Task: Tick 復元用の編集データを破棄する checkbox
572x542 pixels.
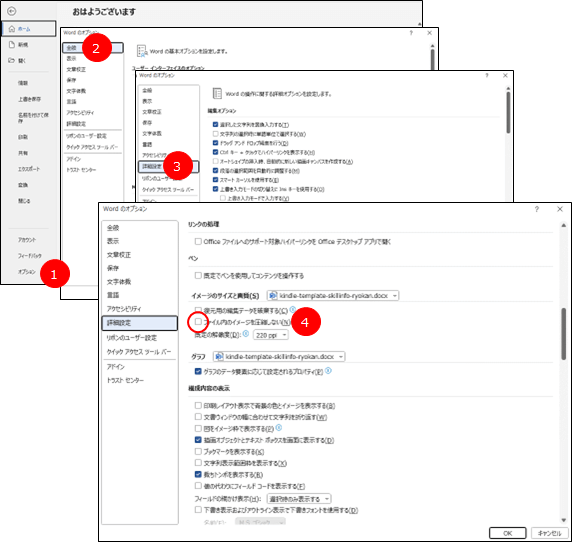Action: tap(198, 310)
